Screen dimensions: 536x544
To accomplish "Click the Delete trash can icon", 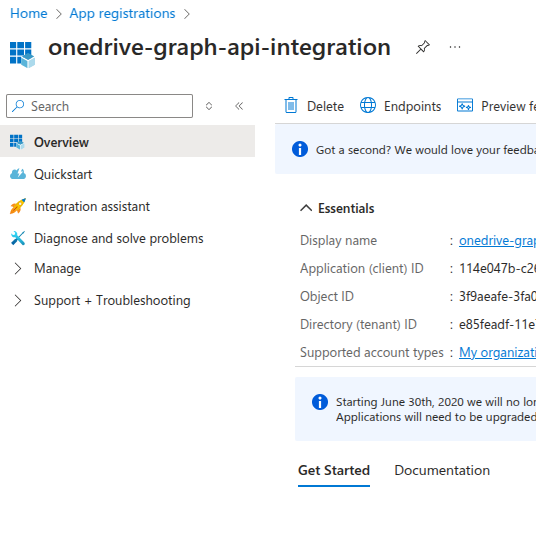I will click(291, 105).
